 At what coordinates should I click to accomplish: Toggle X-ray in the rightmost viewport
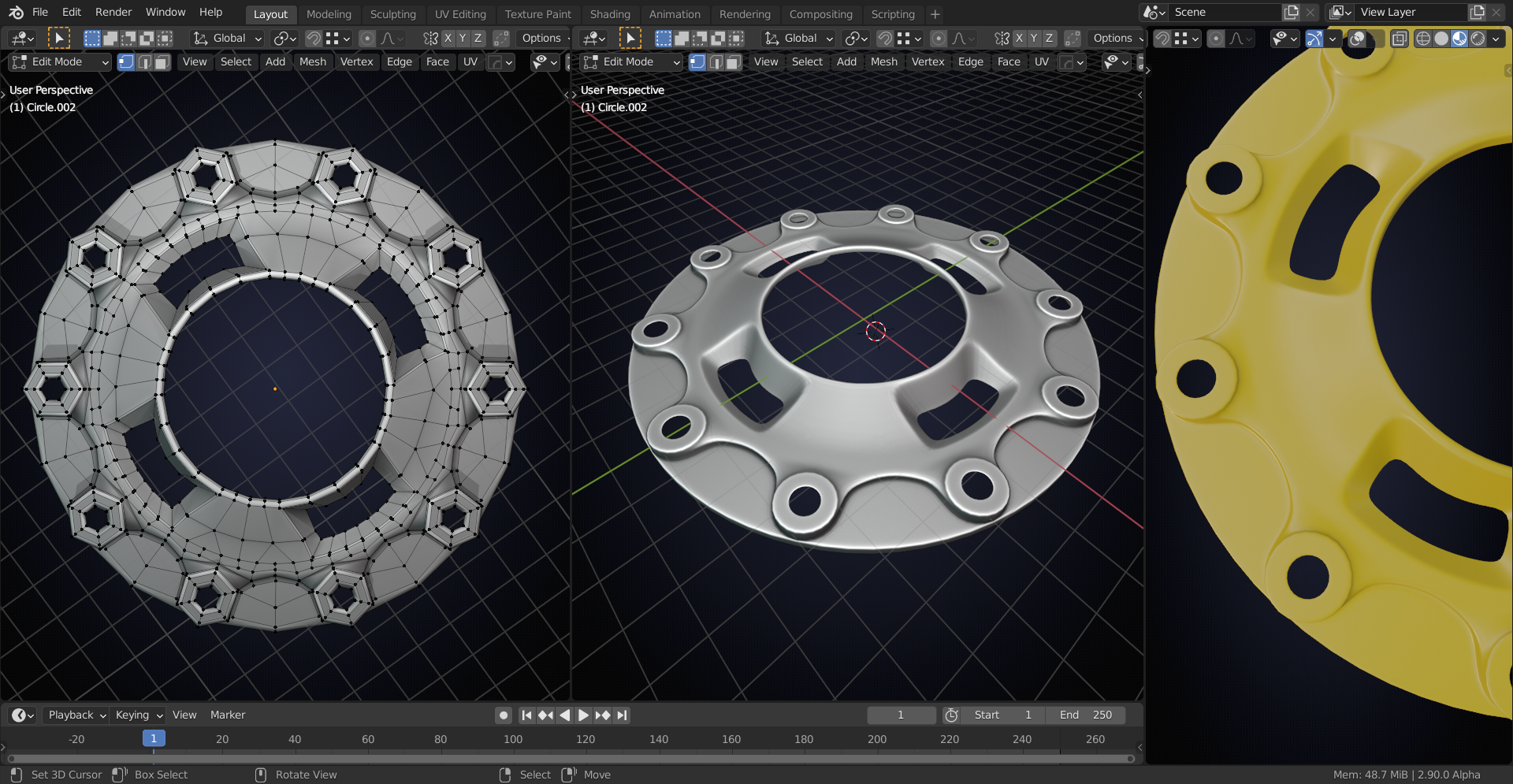pyautogui.click(x=1399, y=39)
